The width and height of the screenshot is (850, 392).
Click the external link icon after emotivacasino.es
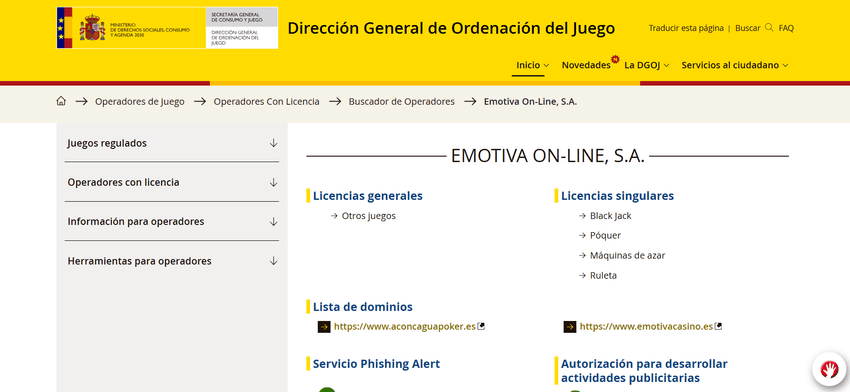[x=718, y=326]
